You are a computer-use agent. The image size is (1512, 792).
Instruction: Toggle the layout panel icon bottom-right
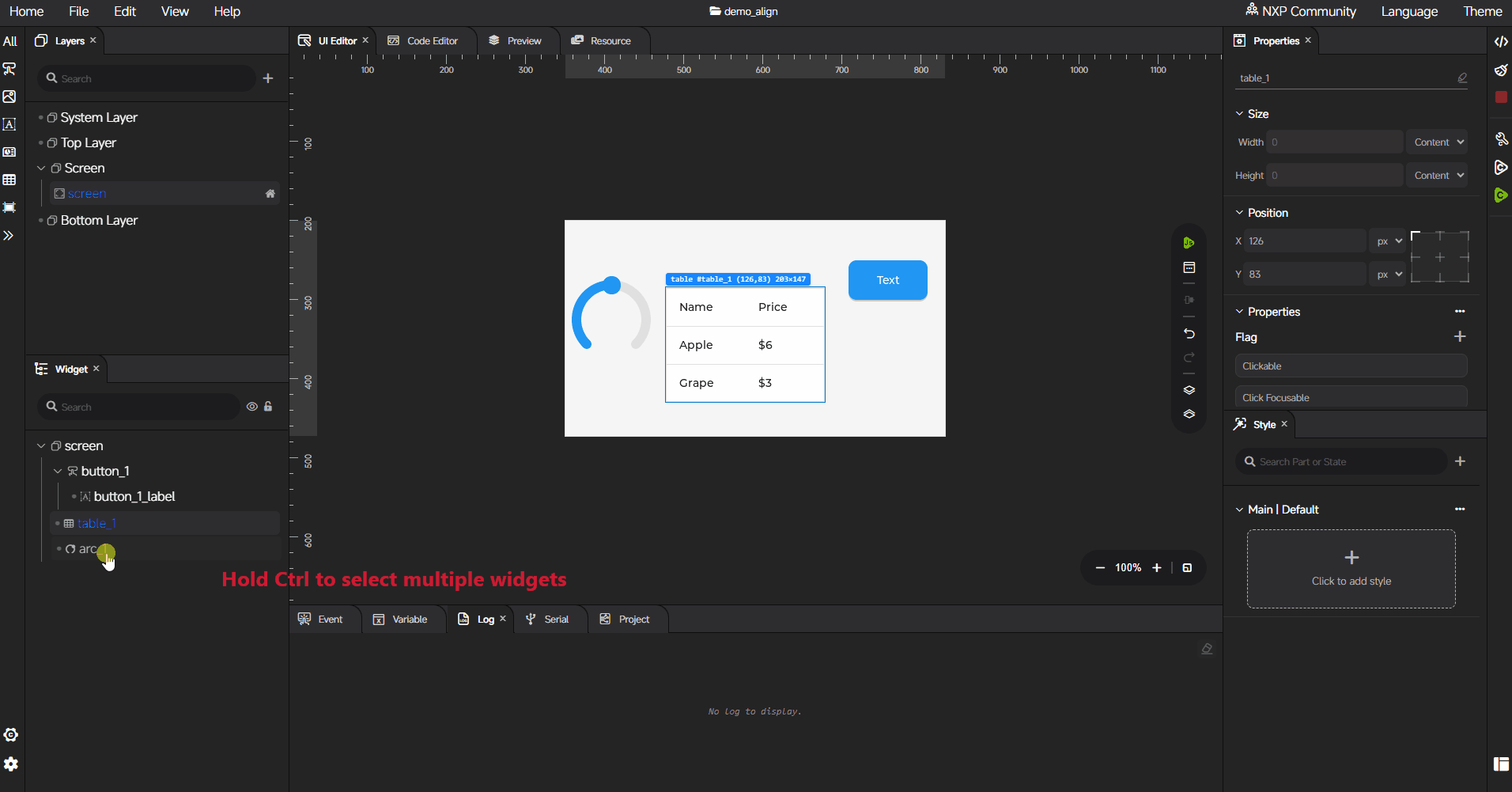tap(1501, 764)
